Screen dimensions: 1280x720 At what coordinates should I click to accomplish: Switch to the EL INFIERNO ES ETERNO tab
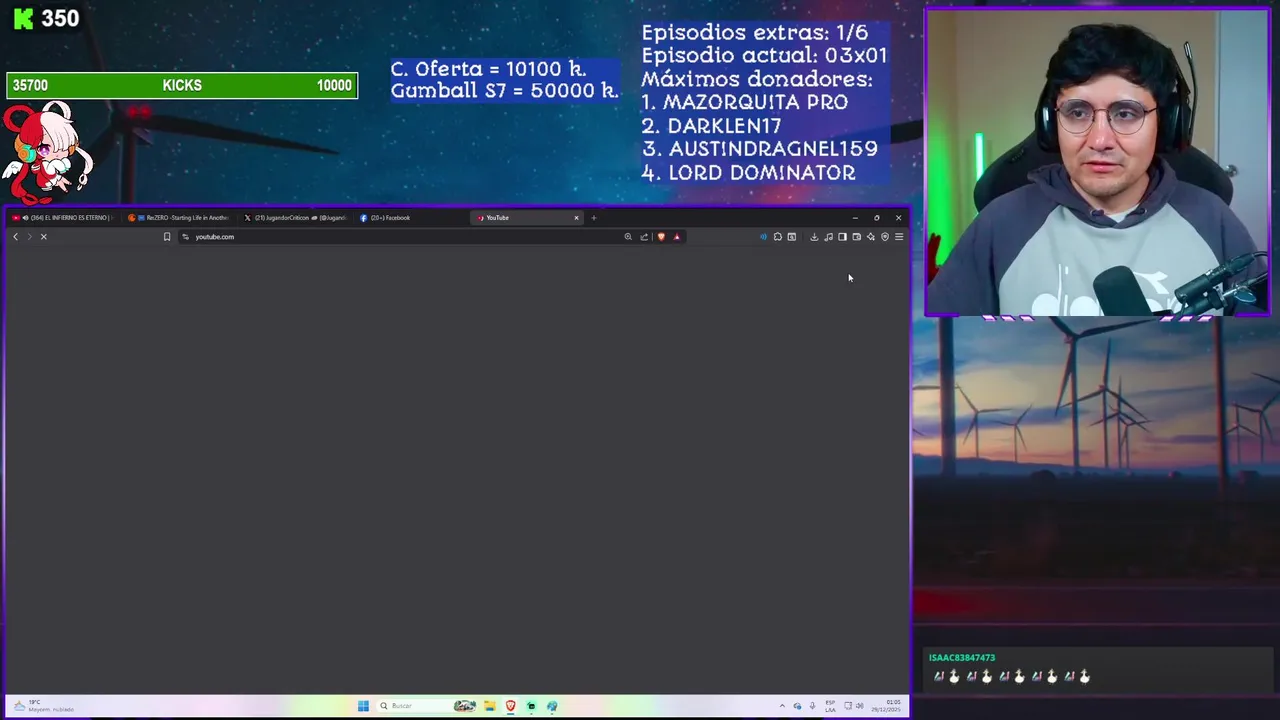[63, 218]
